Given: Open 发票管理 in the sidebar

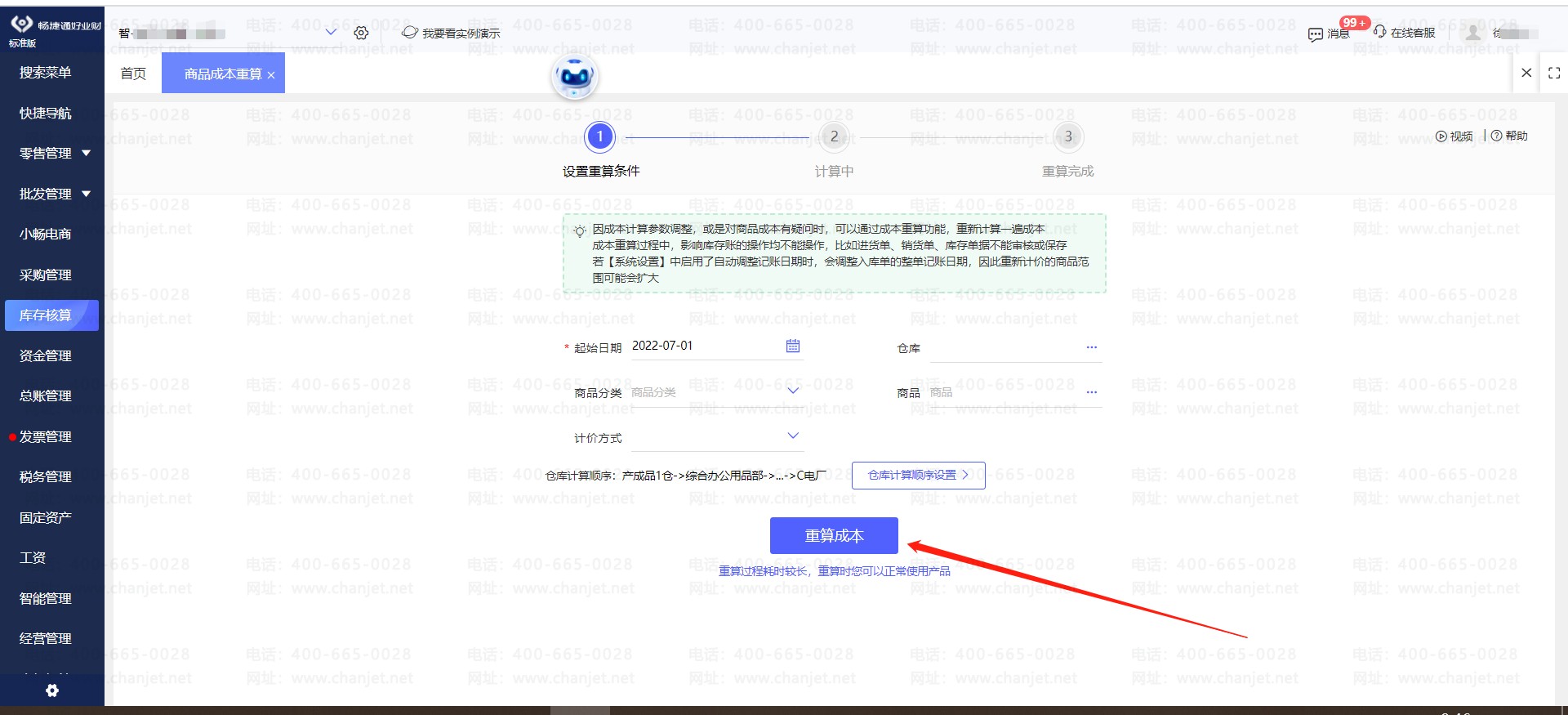Looking at the screenshot, I should [x=46, y=436].
